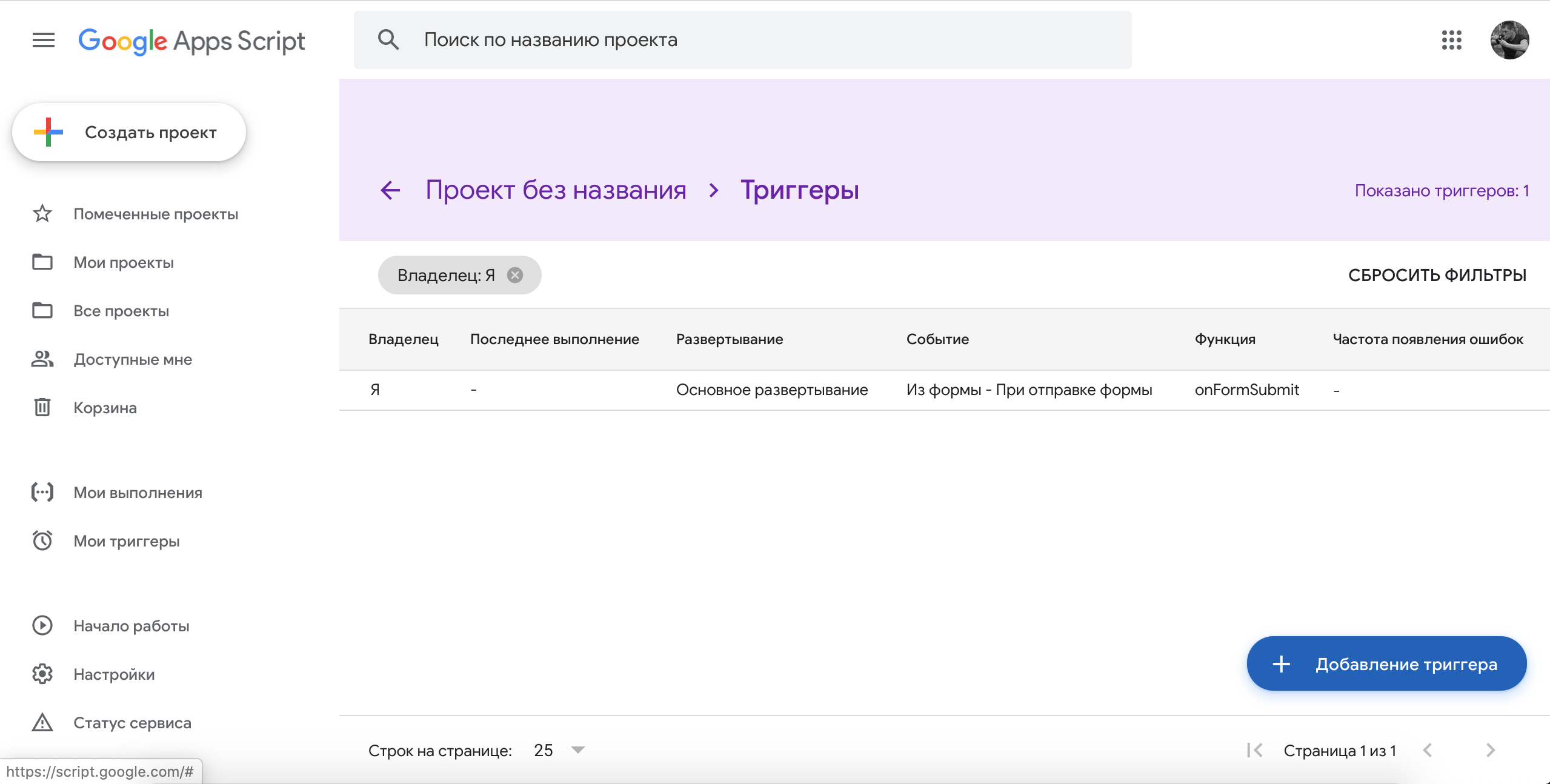
Task: Click the Настройки gear icon
Action: (x=42, y=674)
